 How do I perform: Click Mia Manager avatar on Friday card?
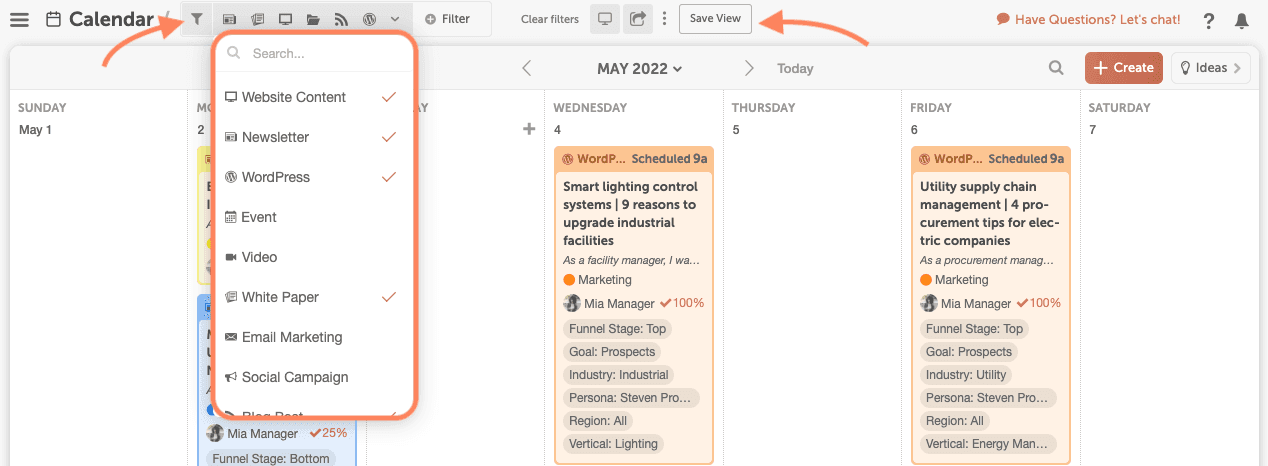(929, 303)
